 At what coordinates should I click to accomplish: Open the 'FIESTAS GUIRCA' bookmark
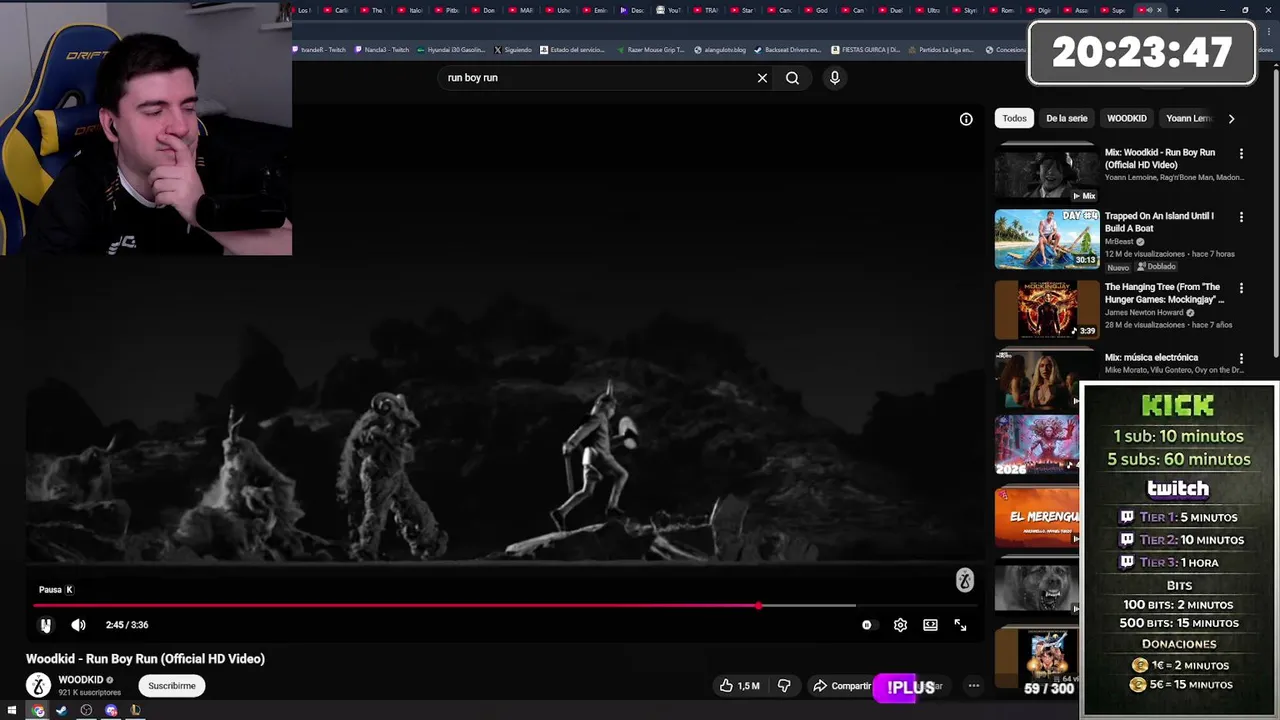click(866, 49)
